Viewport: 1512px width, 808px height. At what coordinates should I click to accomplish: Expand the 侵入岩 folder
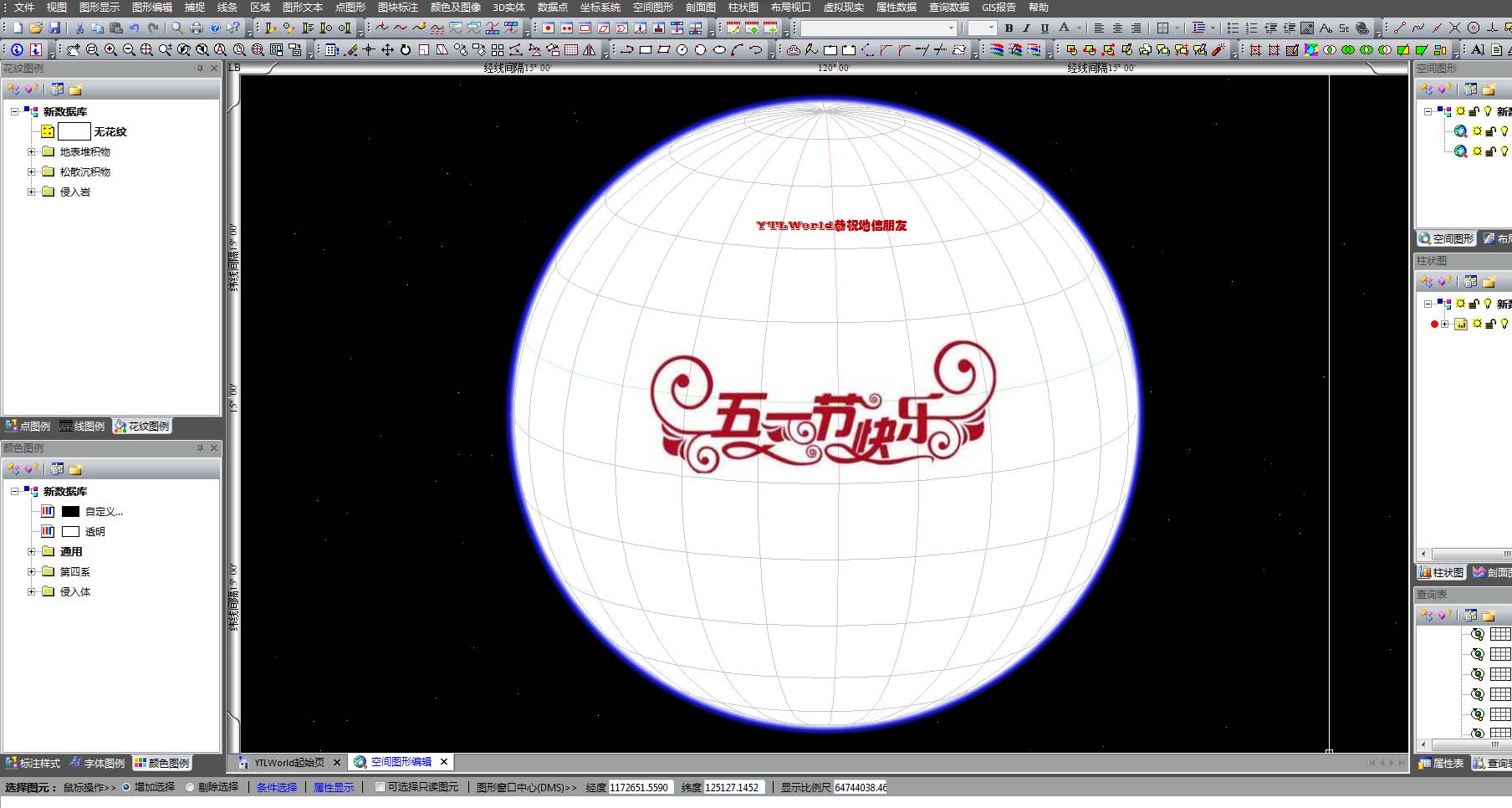coord(32,192)
